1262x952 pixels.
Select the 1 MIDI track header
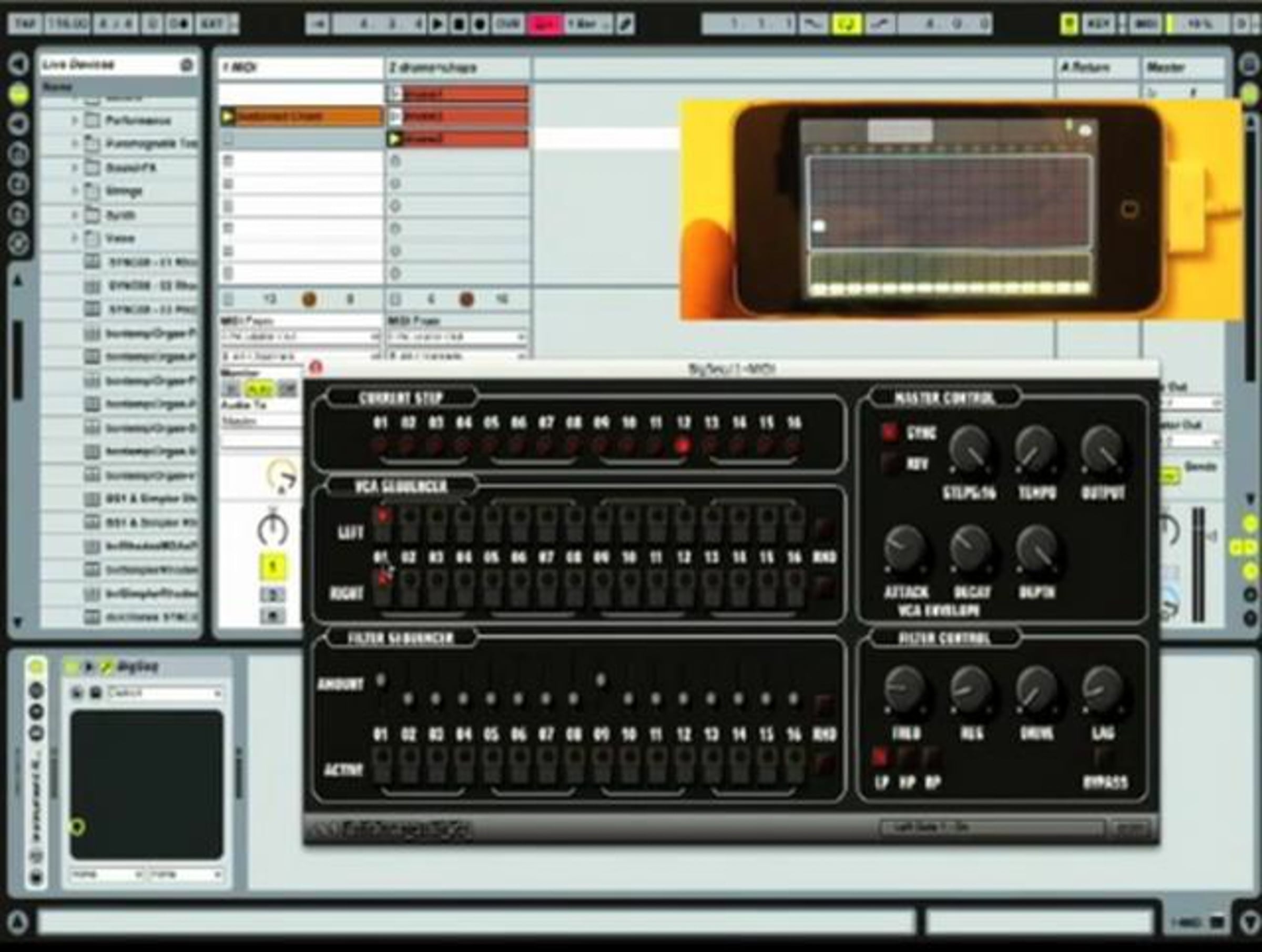tap(301, 68)
